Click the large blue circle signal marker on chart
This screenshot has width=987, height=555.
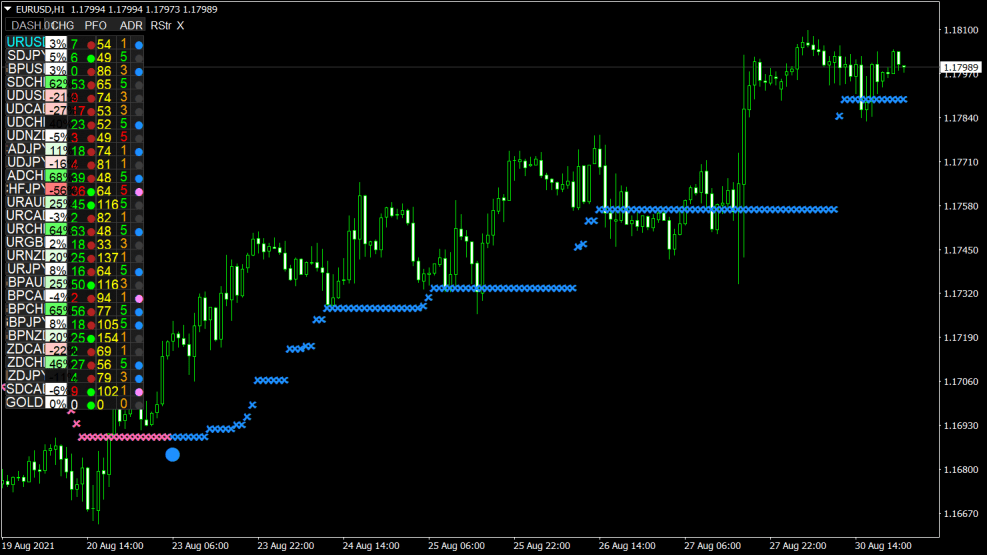(x=172, y=454)
